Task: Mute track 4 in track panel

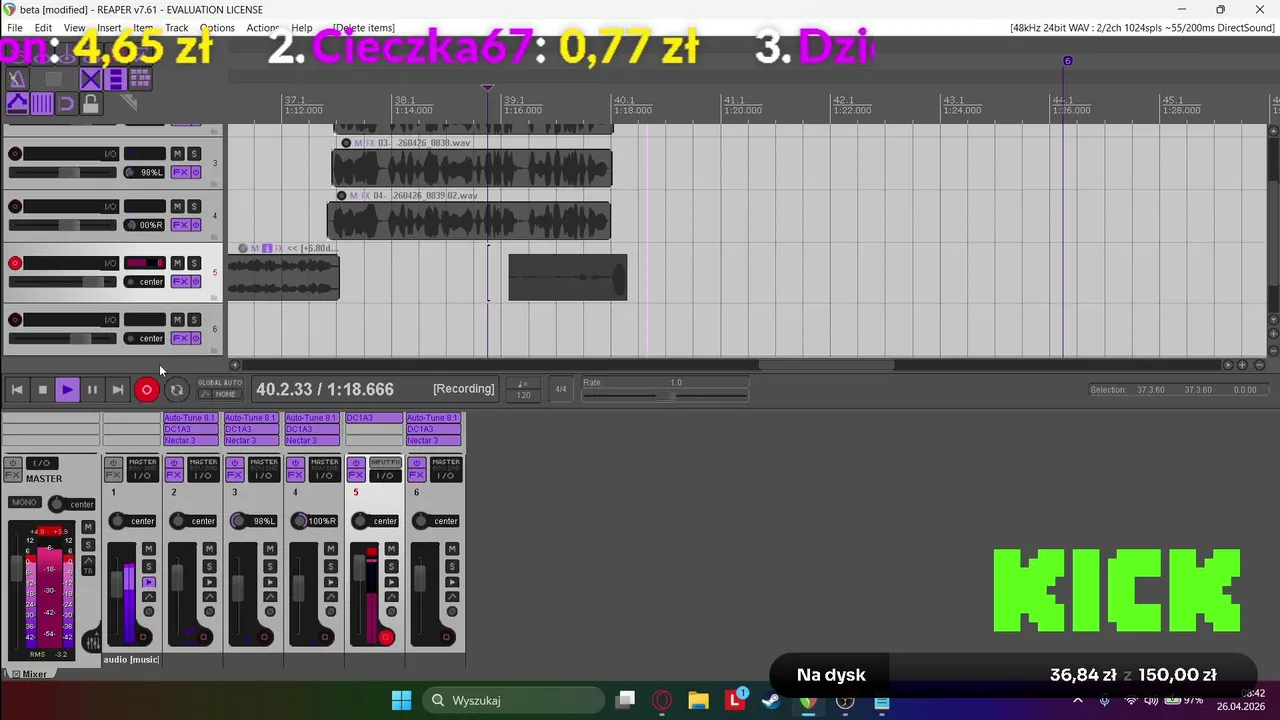Action: pyautogui.click(x=178, y=206)
